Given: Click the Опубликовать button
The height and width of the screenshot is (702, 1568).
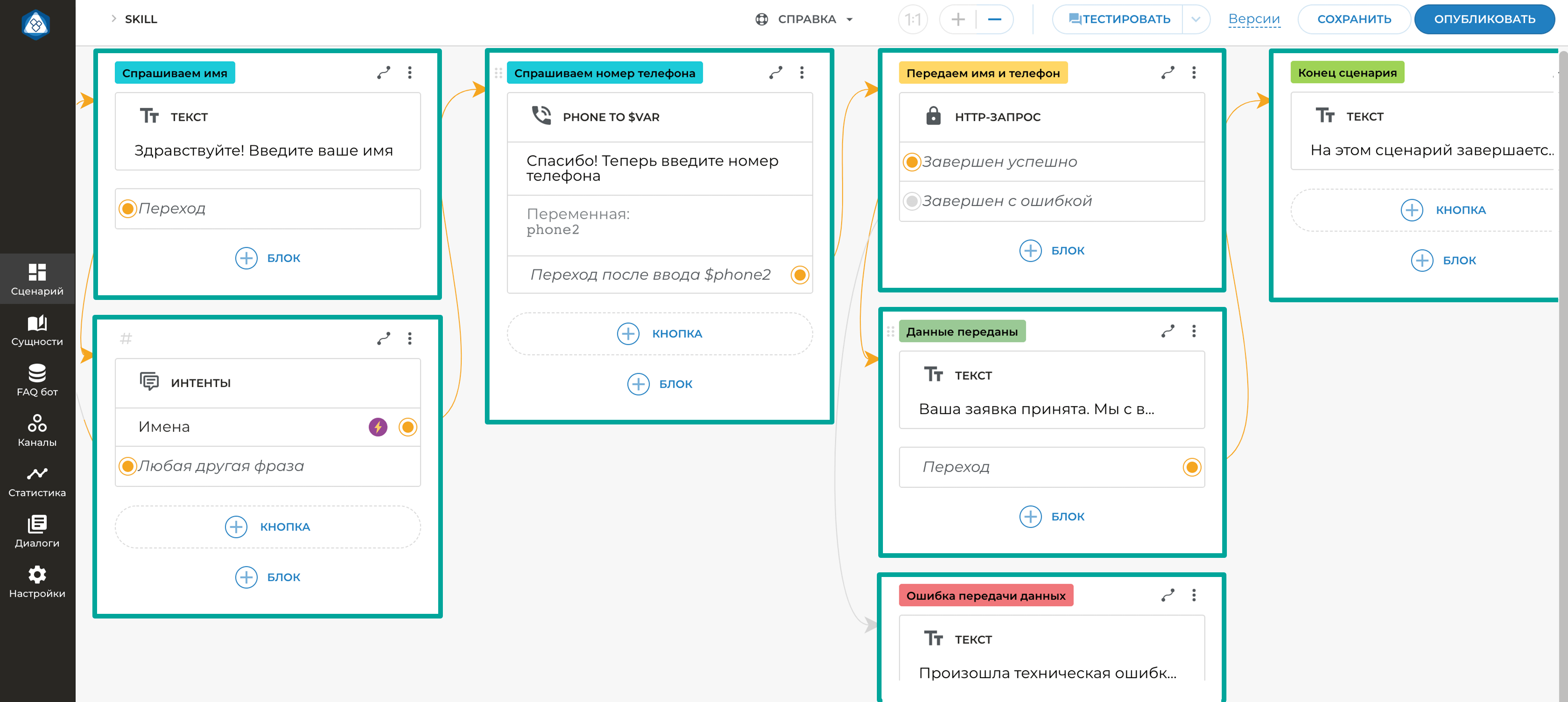Looking at the screenshot, I should pos(1484,20).
